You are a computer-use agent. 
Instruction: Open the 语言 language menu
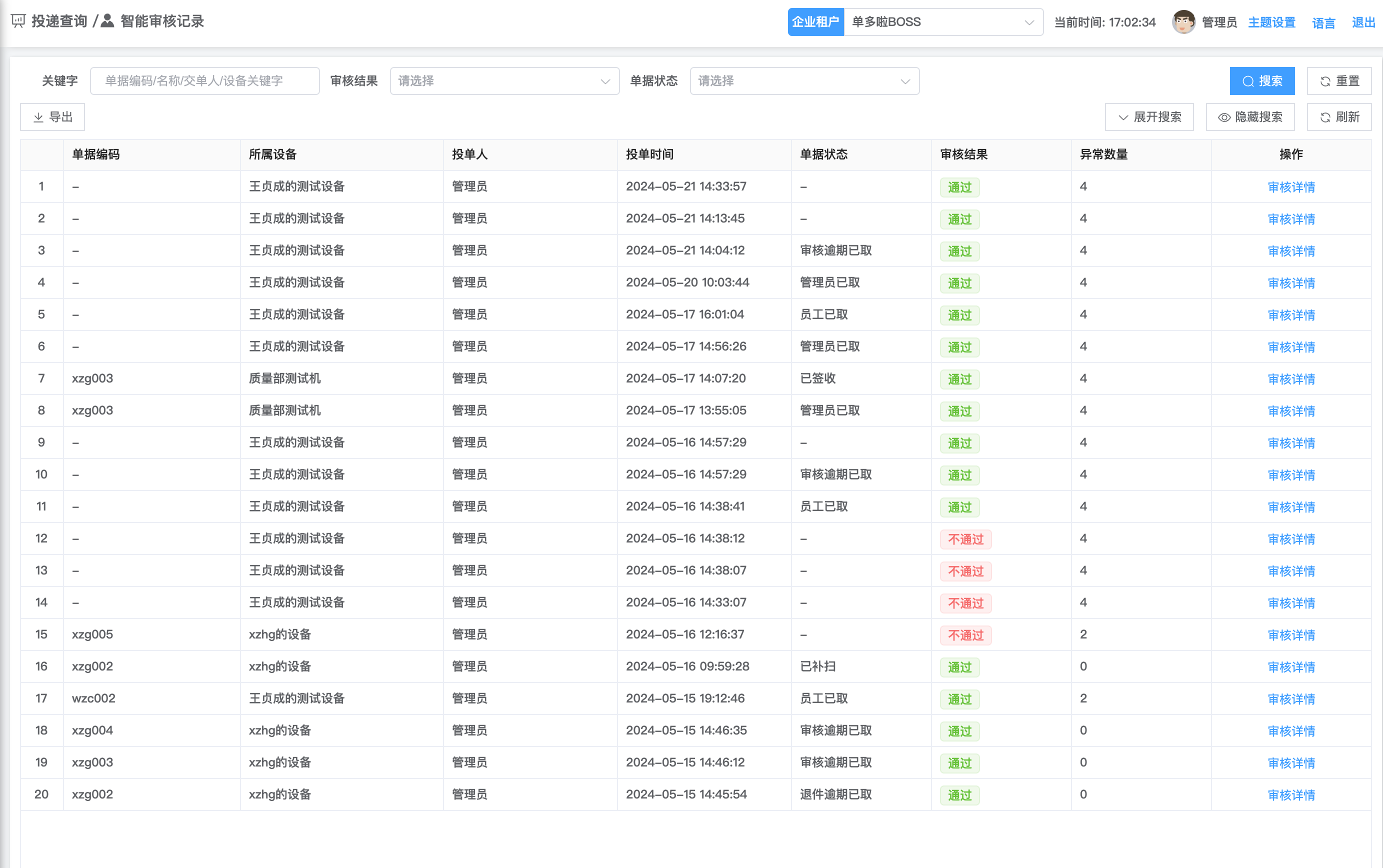(1323, 22)
